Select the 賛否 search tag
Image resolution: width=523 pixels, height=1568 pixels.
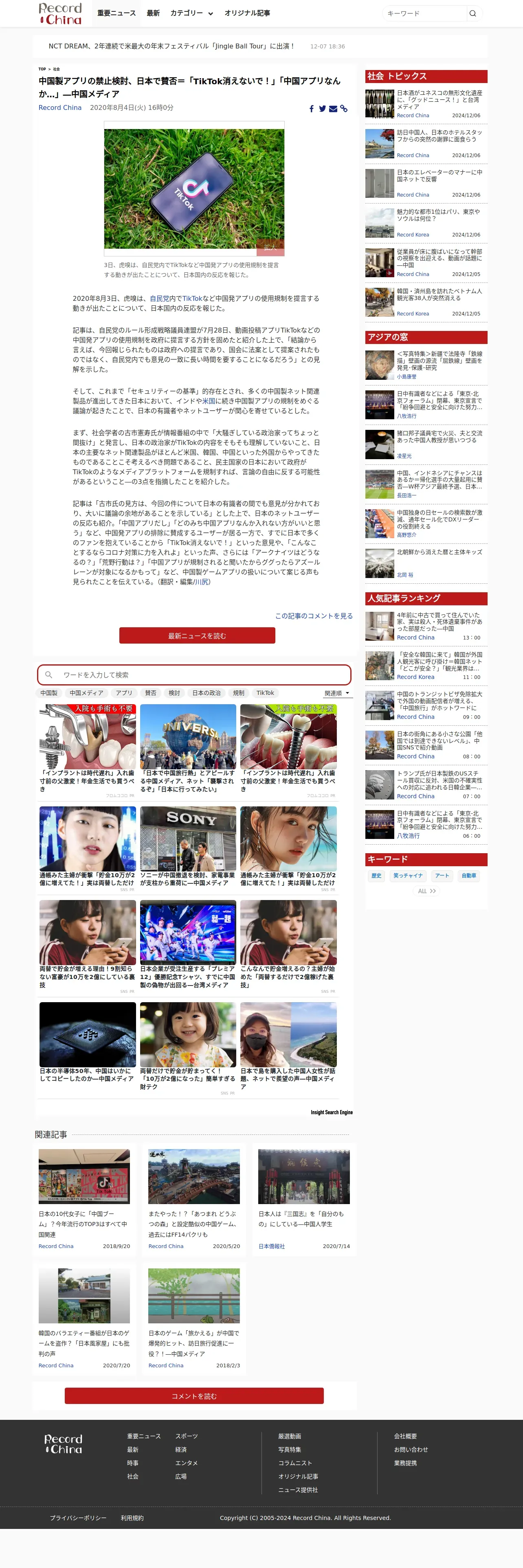(150, 693)
